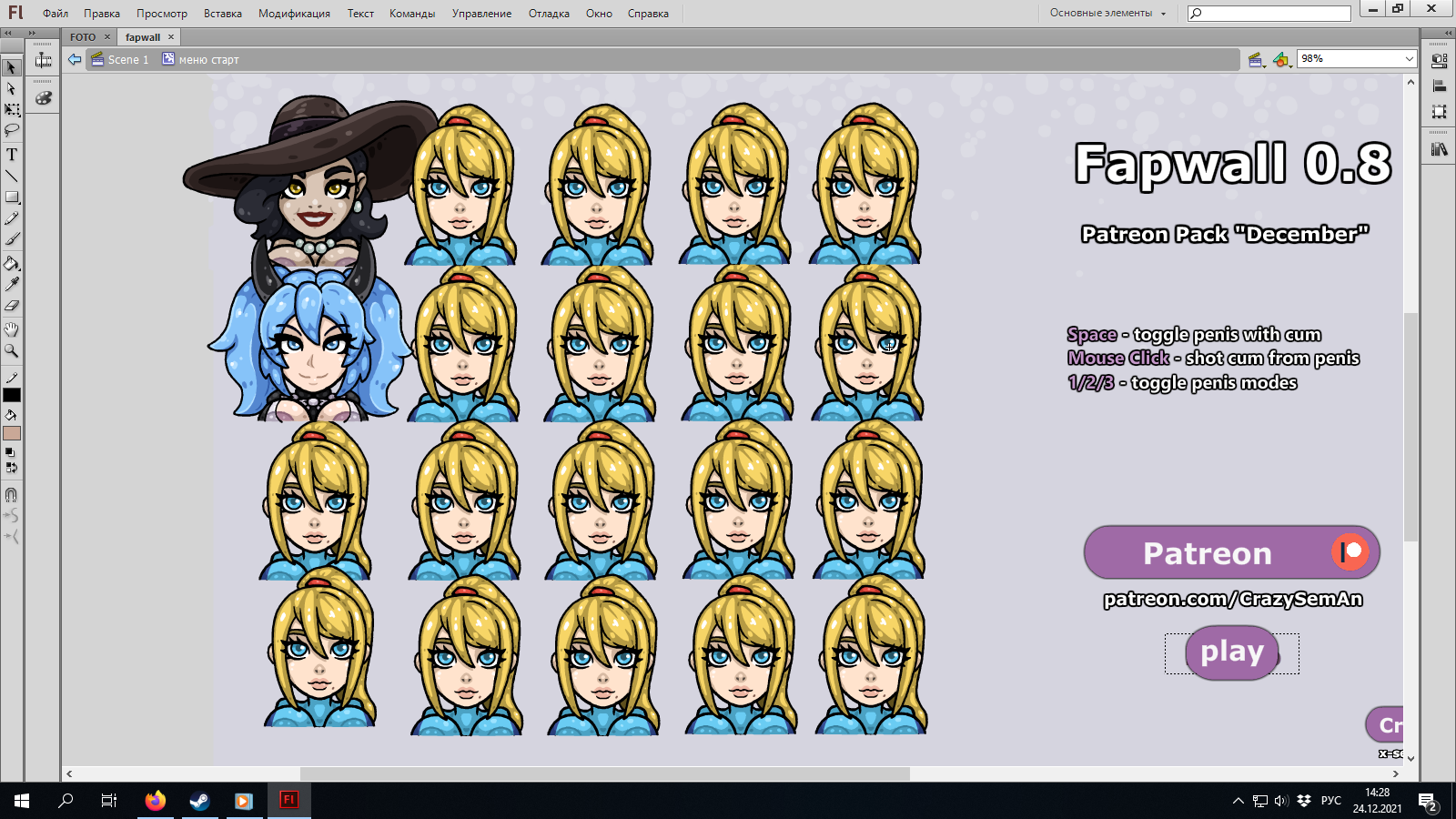1456x819 pixels.
Task: Open the black stroke color swatch
Action: 12,395
